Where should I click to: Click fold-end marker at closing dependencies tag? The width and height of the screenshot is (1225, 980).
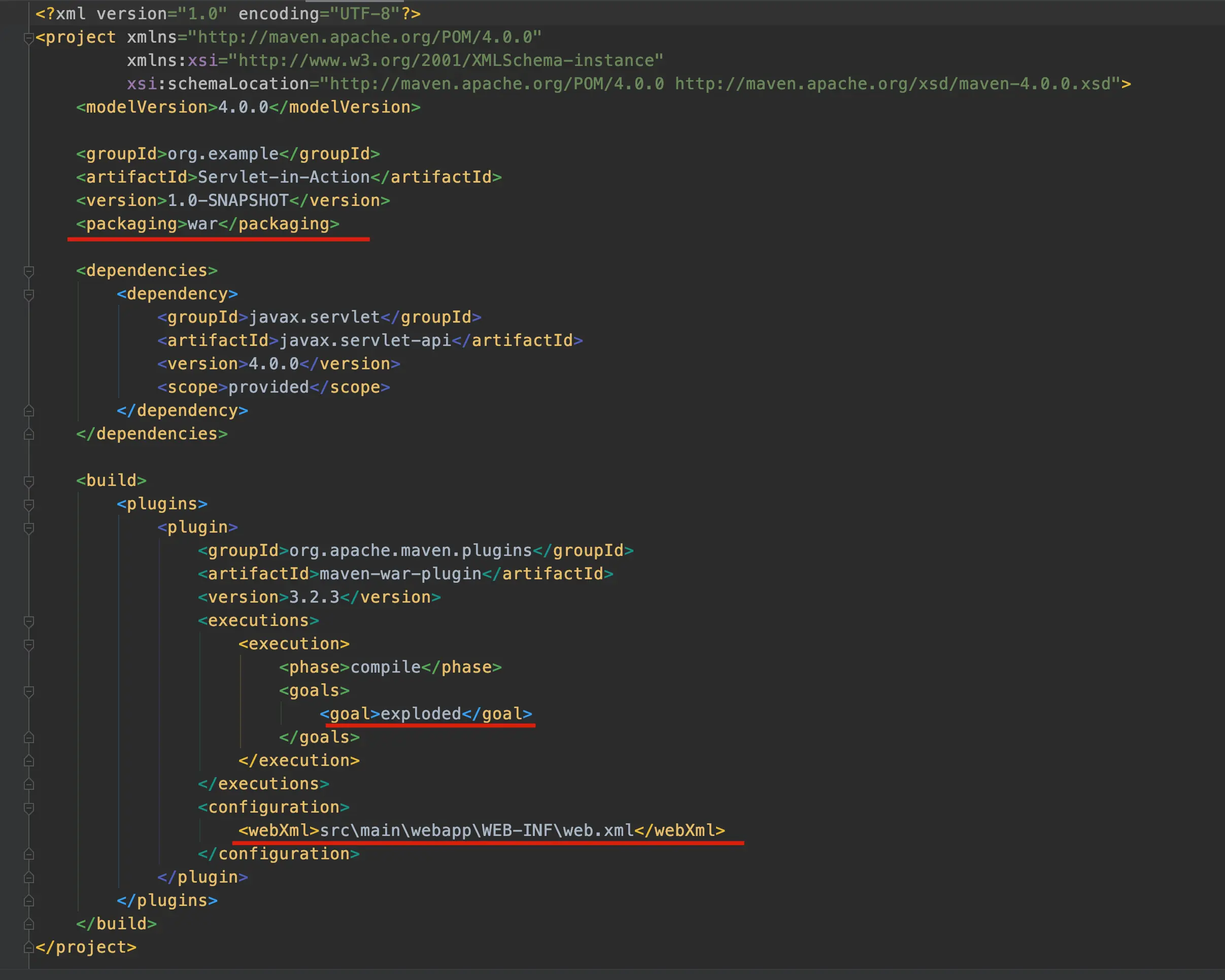coord(29,434)
